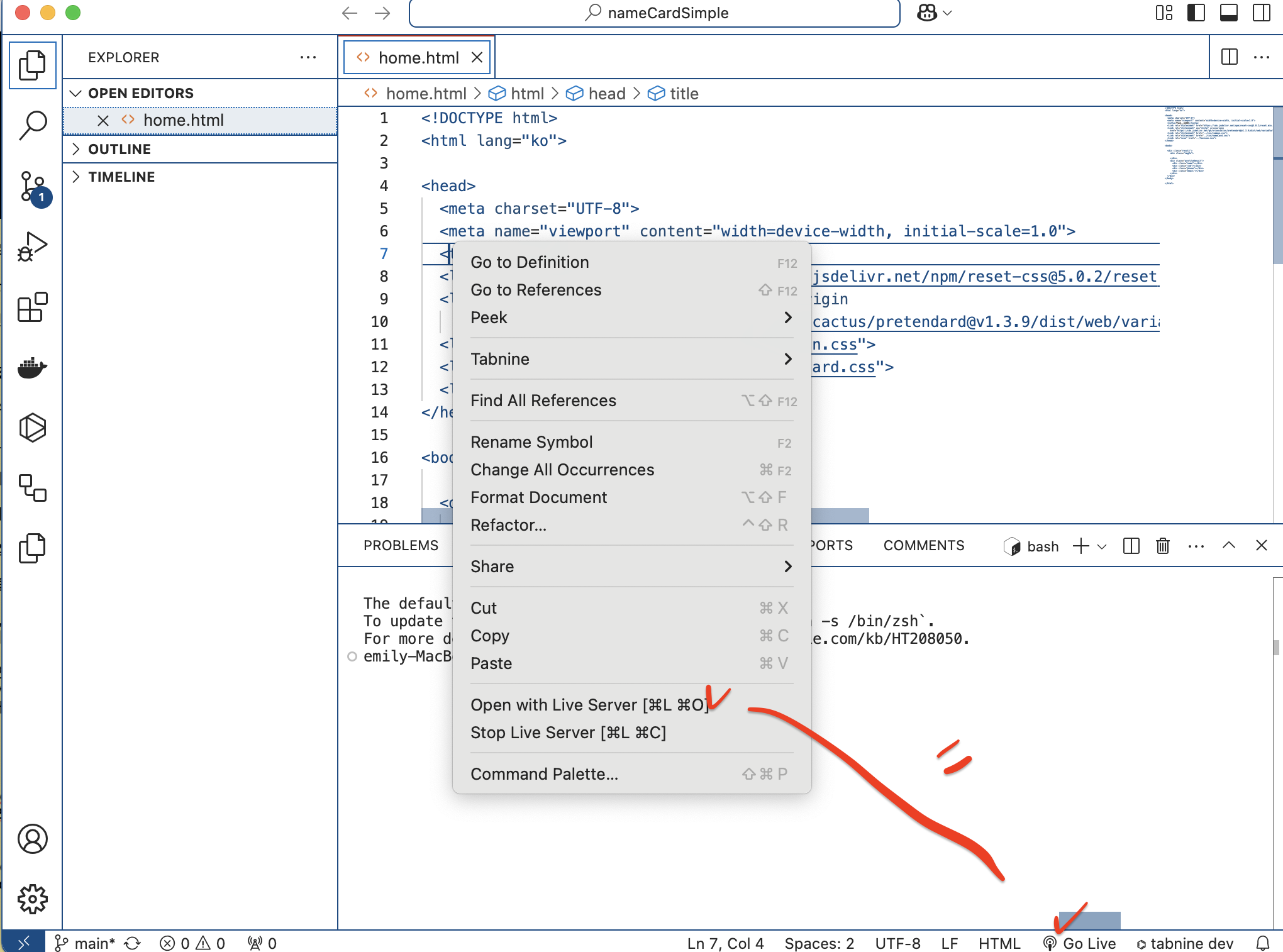Expand the OUTLINE section
This screenshot has height=952, width=1283.
[x=119, y=149]
